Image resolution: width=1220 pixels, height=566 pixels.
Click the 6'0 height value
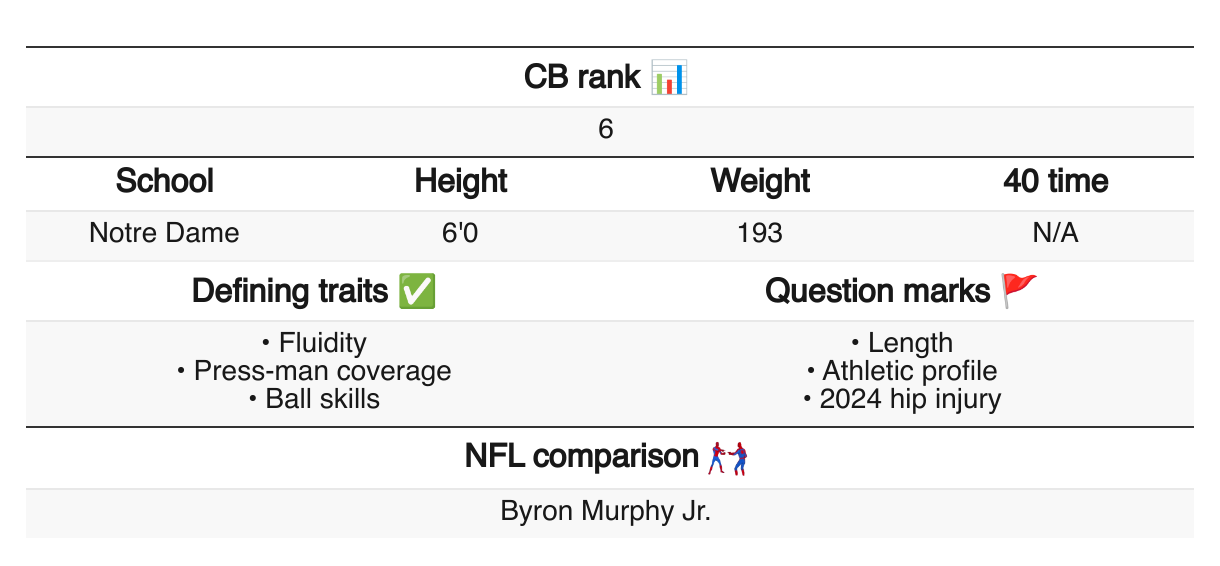click(461, 233)
